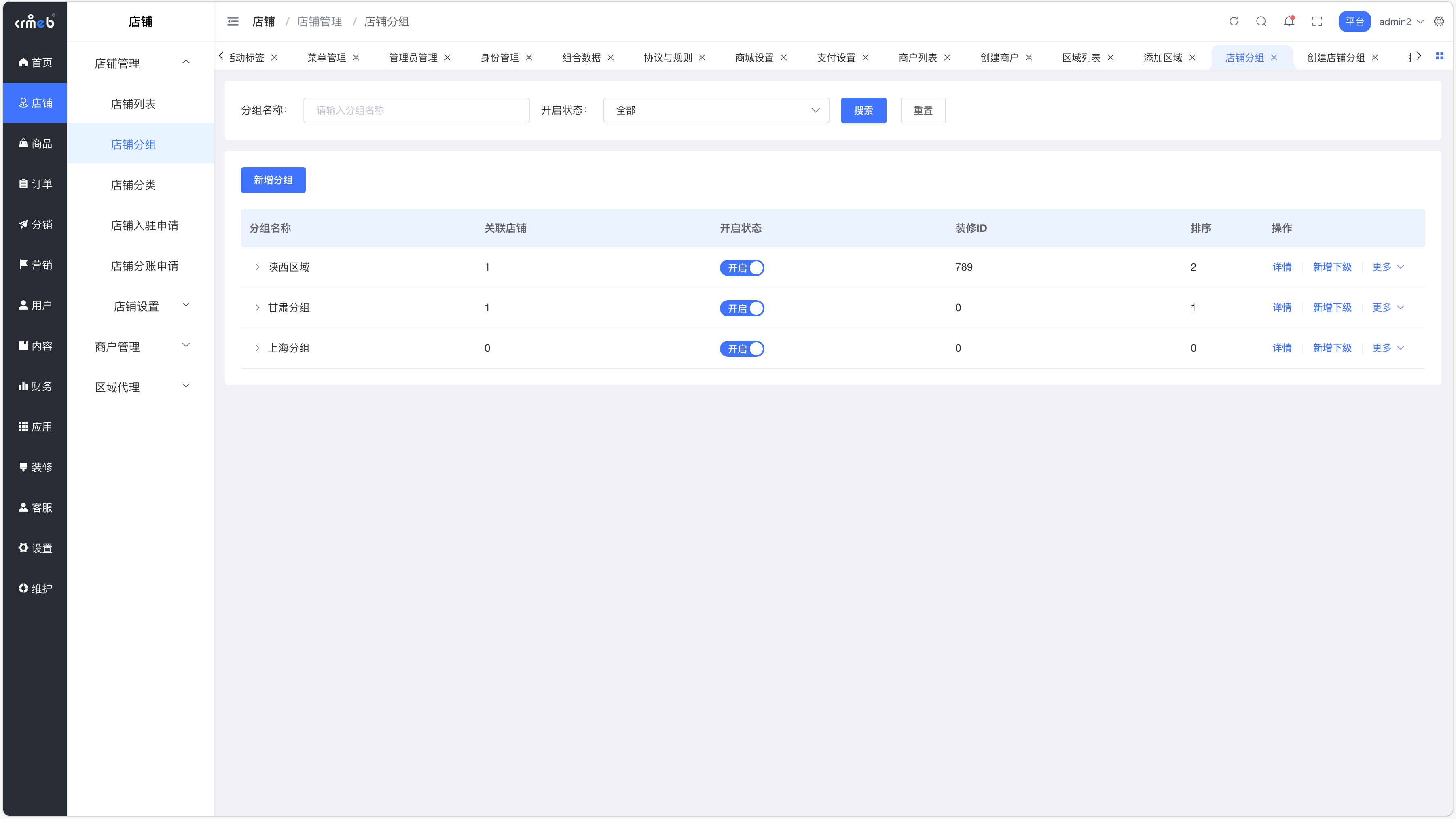The height and width of the screenshot is (819, 1456).
Task: Focus the 分组名称 input field
Action: click(x=416, y=110)
